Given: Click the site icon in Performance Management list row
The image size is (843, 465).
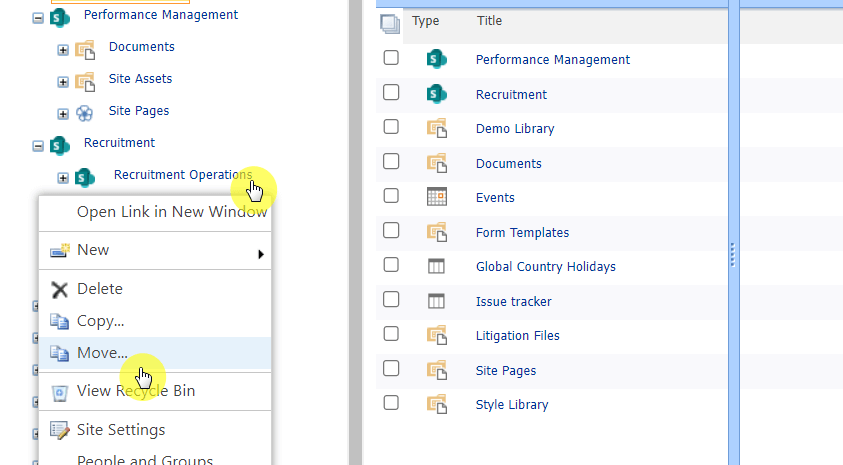Looking at the screenshot, I should tap(437, 59).
